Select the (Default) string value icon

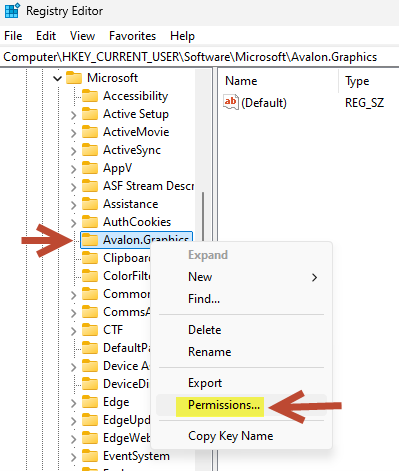tap(231, 102)
